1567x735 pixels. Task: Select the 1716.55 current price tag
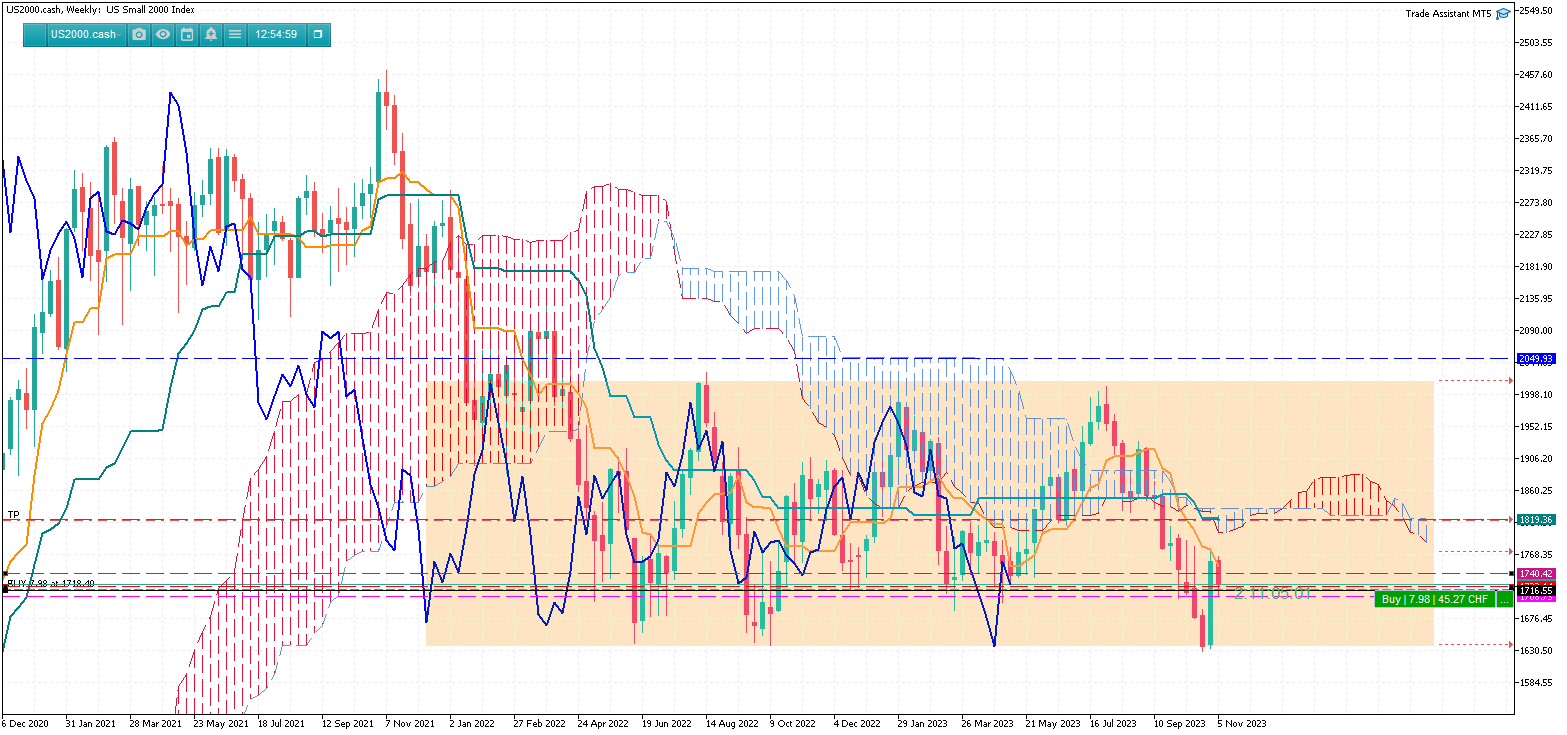(1535, 591)
